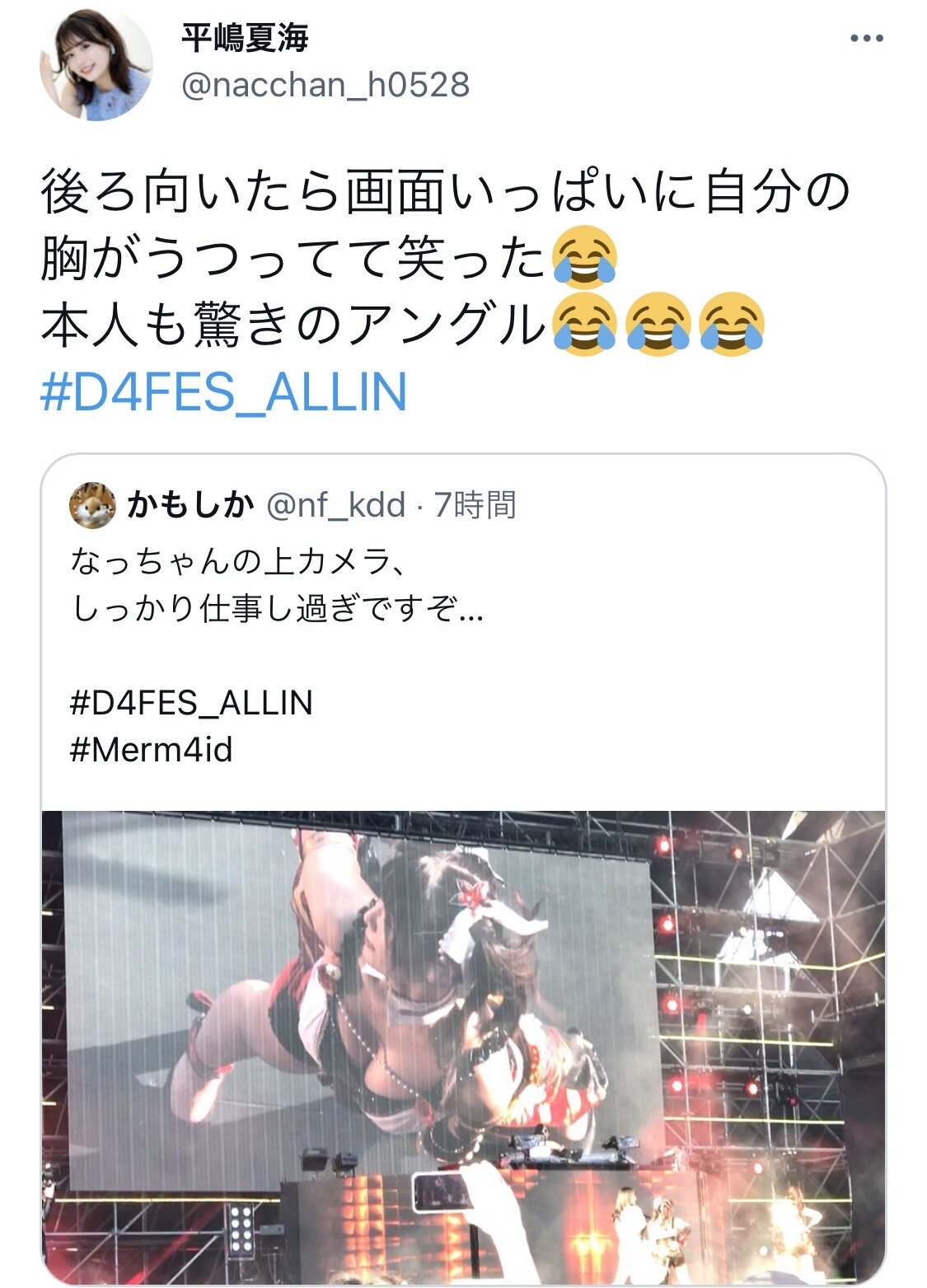Click the @nf_kdd handle
The image size is (927, 1288).
[335, 504]
